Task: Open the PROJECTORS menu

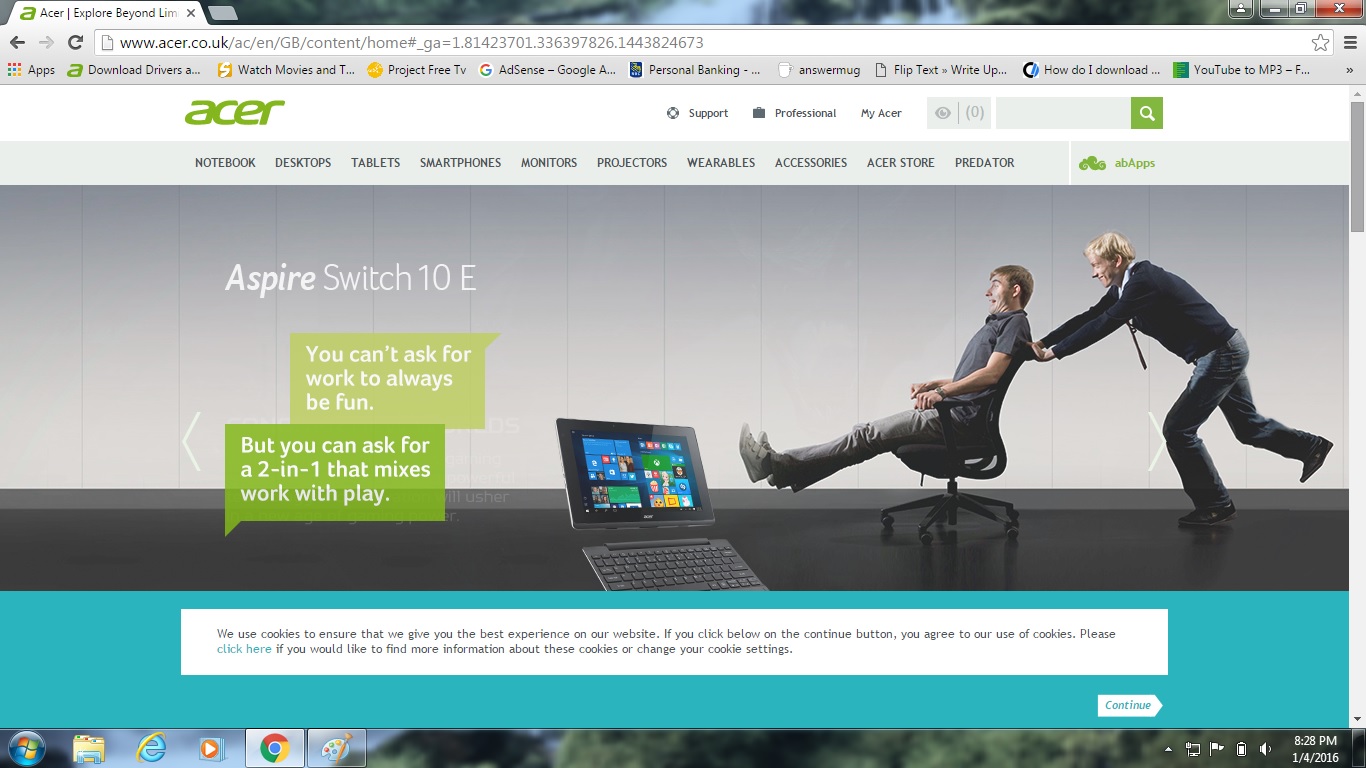Action: [x=632, y=163]
